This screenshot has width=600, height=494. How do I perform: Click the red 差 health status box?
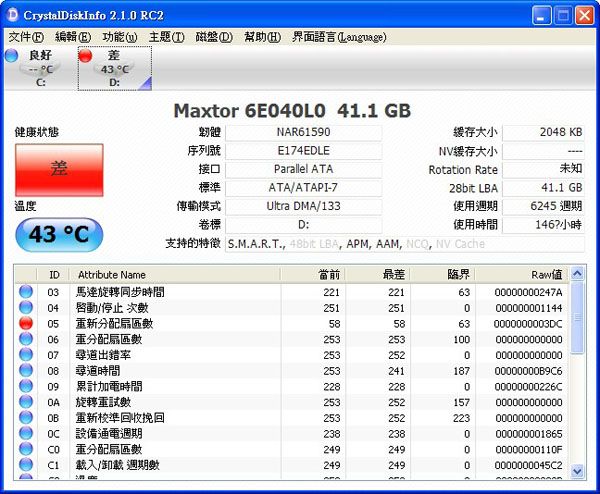tap(59, 169)
